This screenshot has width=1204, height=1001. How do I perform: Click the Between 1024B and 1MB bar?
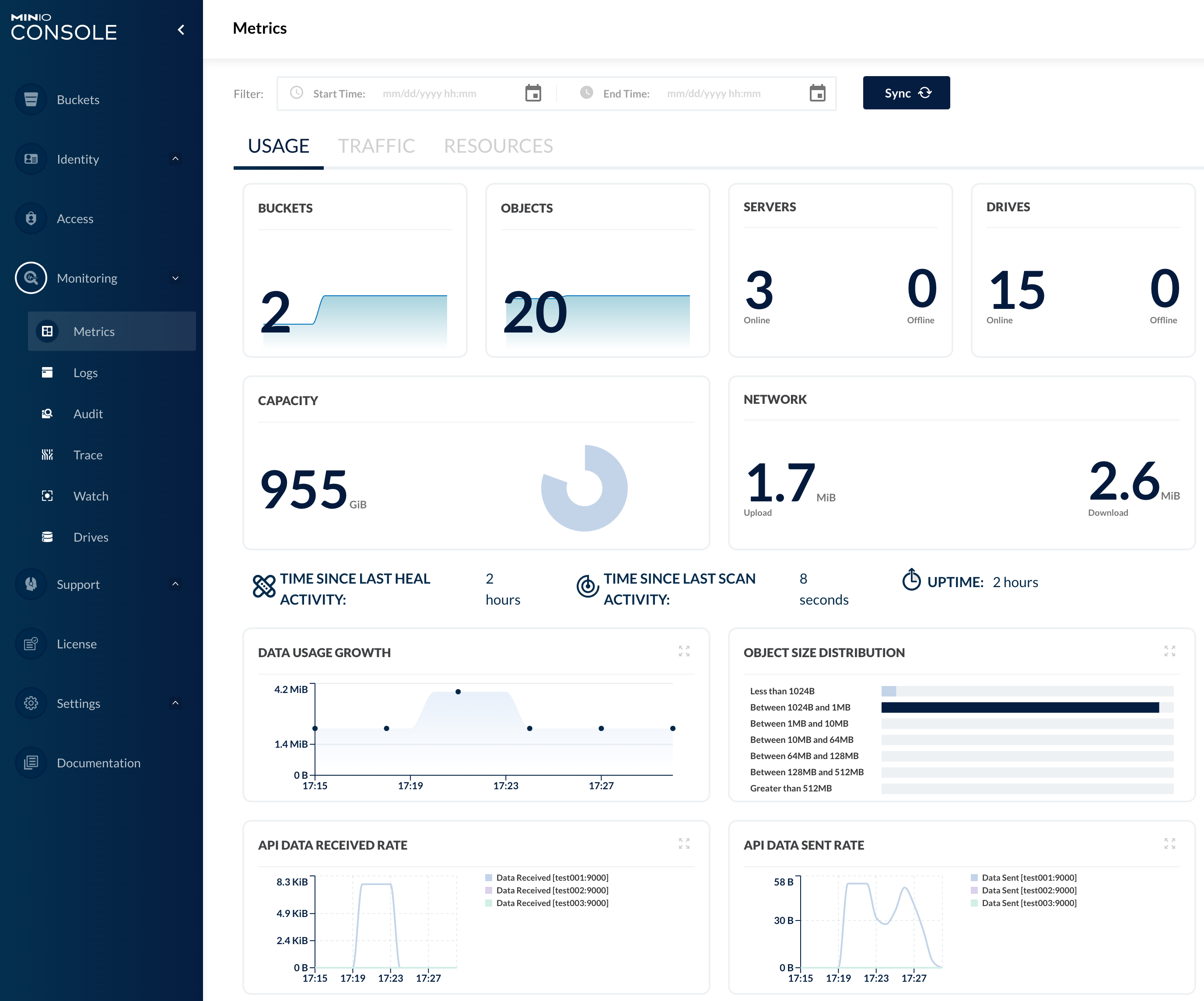[1020, 707]
